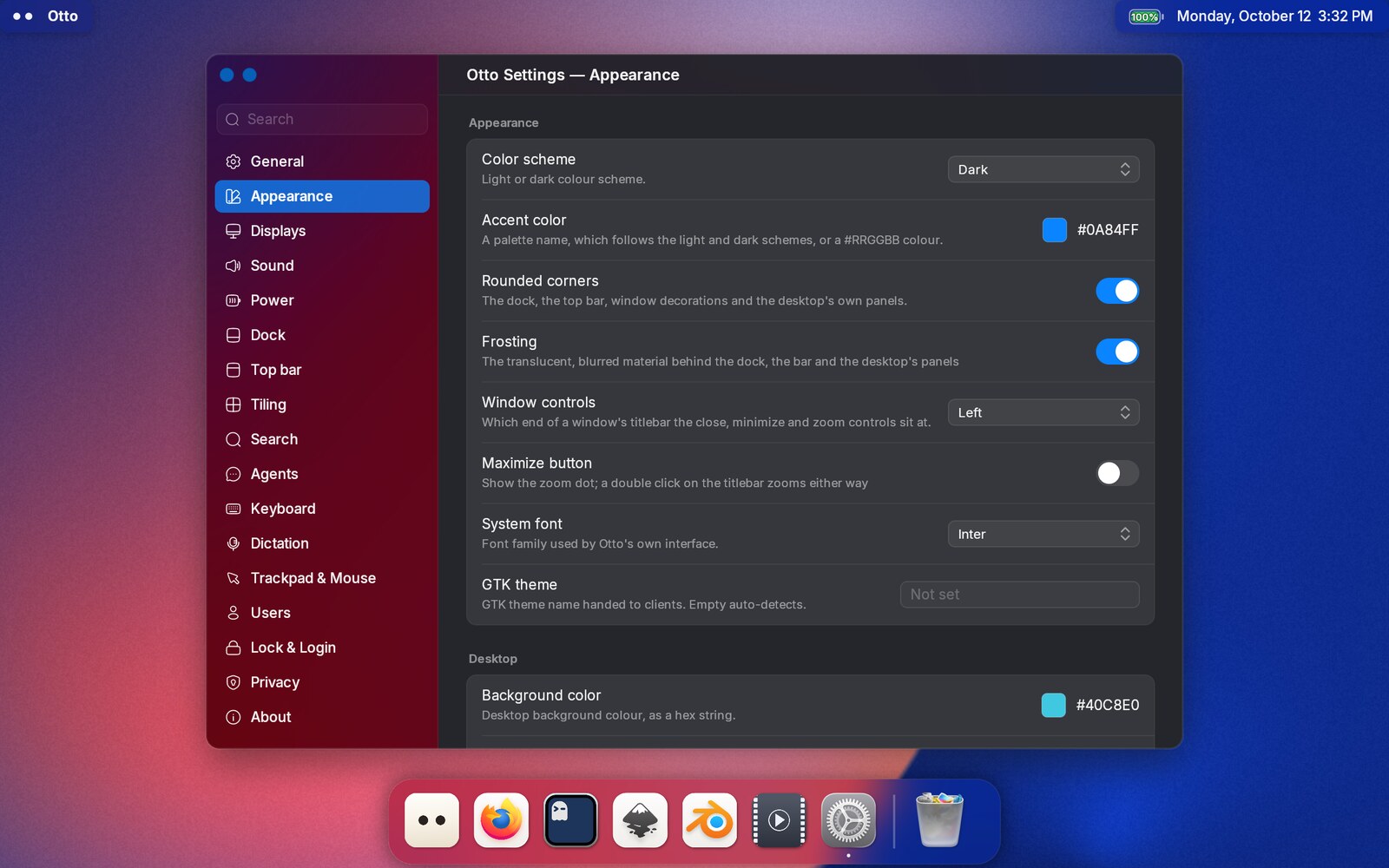Click the Displays monitor icon

pos(233,231)
